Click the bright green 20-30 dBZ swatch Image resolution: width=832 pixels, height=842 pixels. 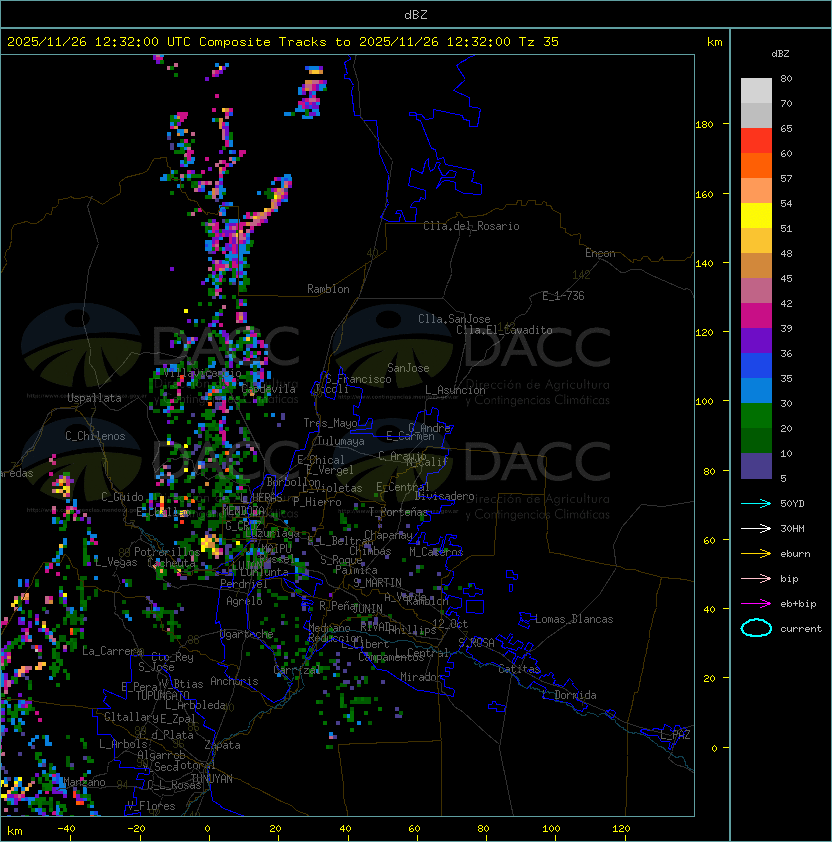[x=756, y=416]
